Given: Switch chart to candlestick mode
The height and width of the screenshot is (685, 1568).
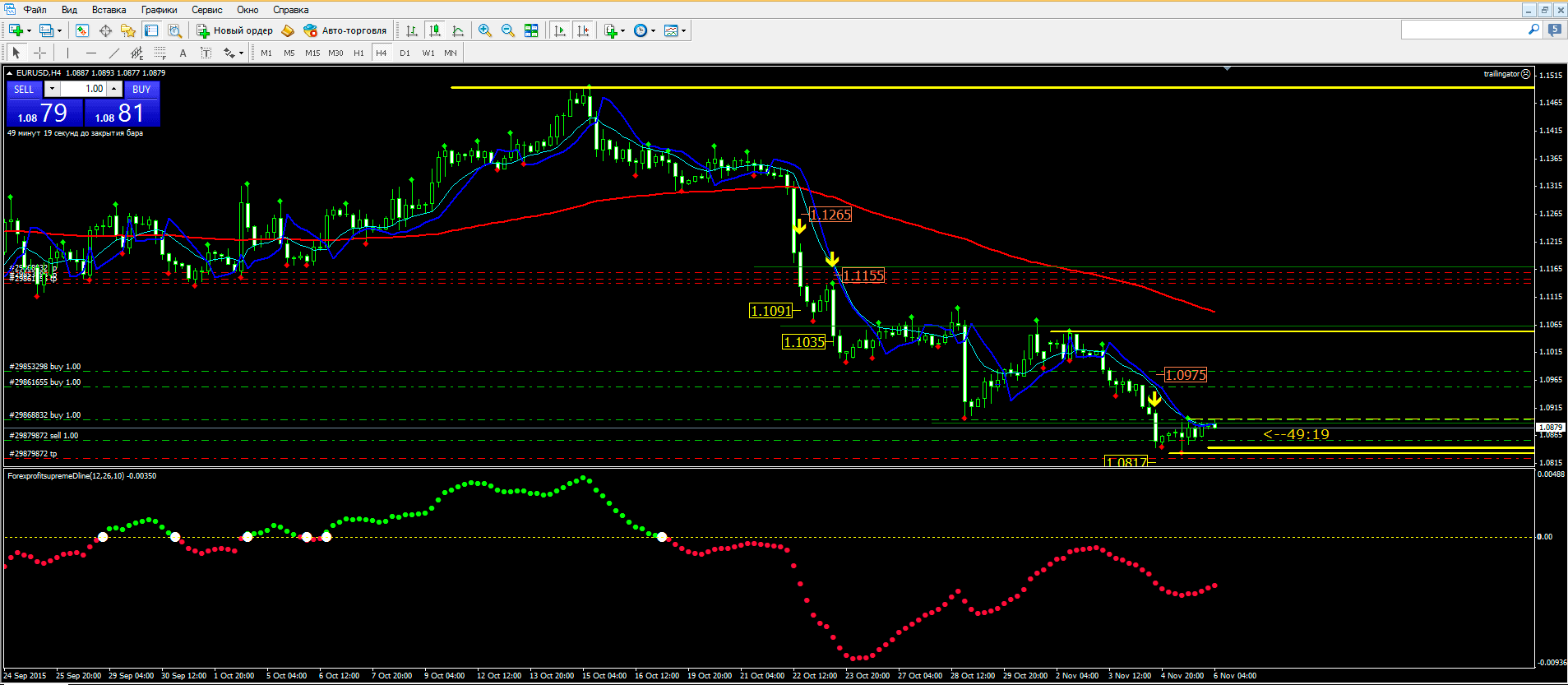Looking at the screenshot, I should 435,30.
